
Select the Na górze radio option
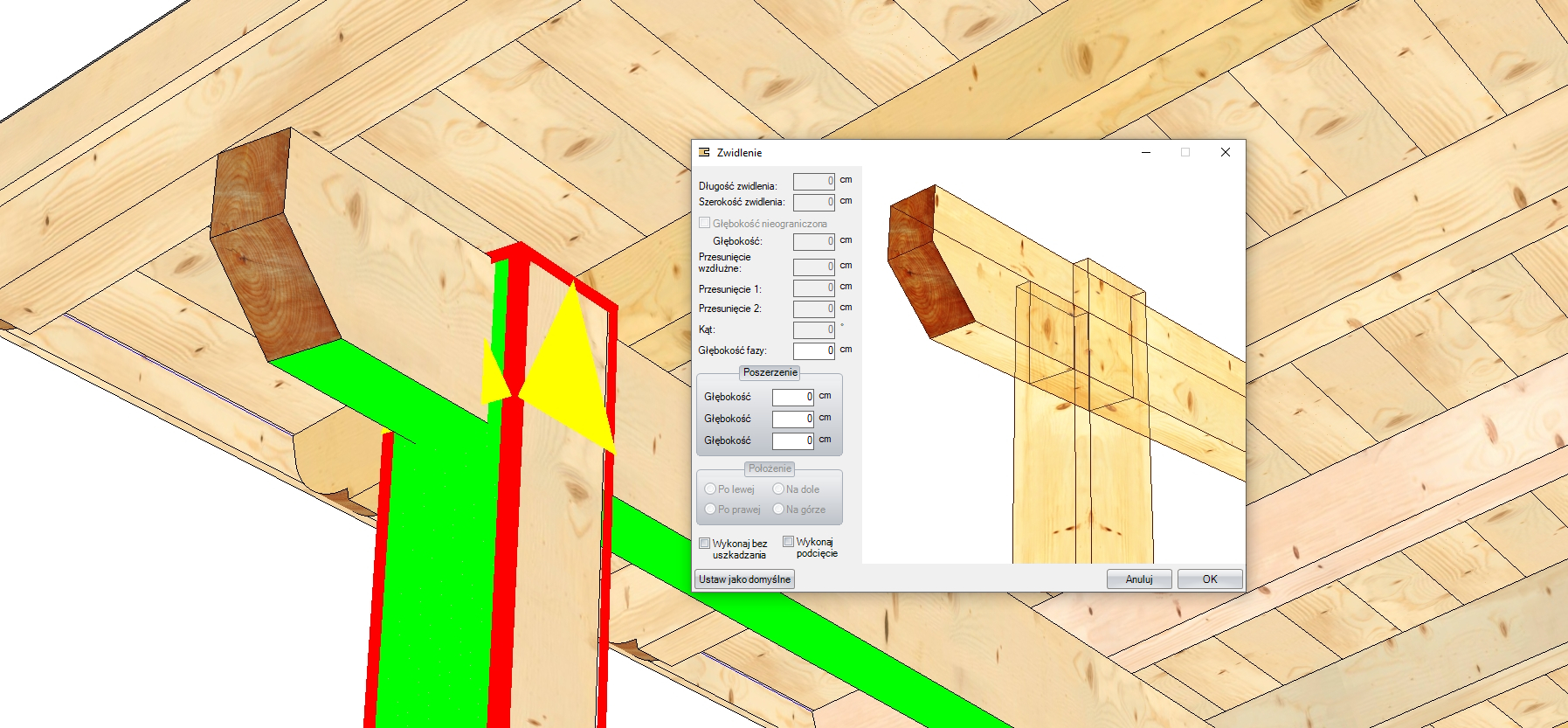point(778,510)
